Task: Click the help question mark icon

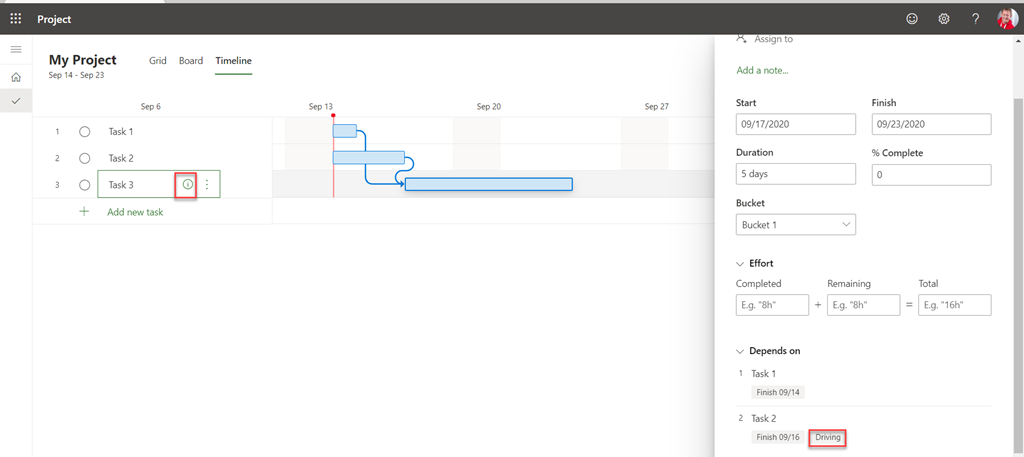Action: 976,19
